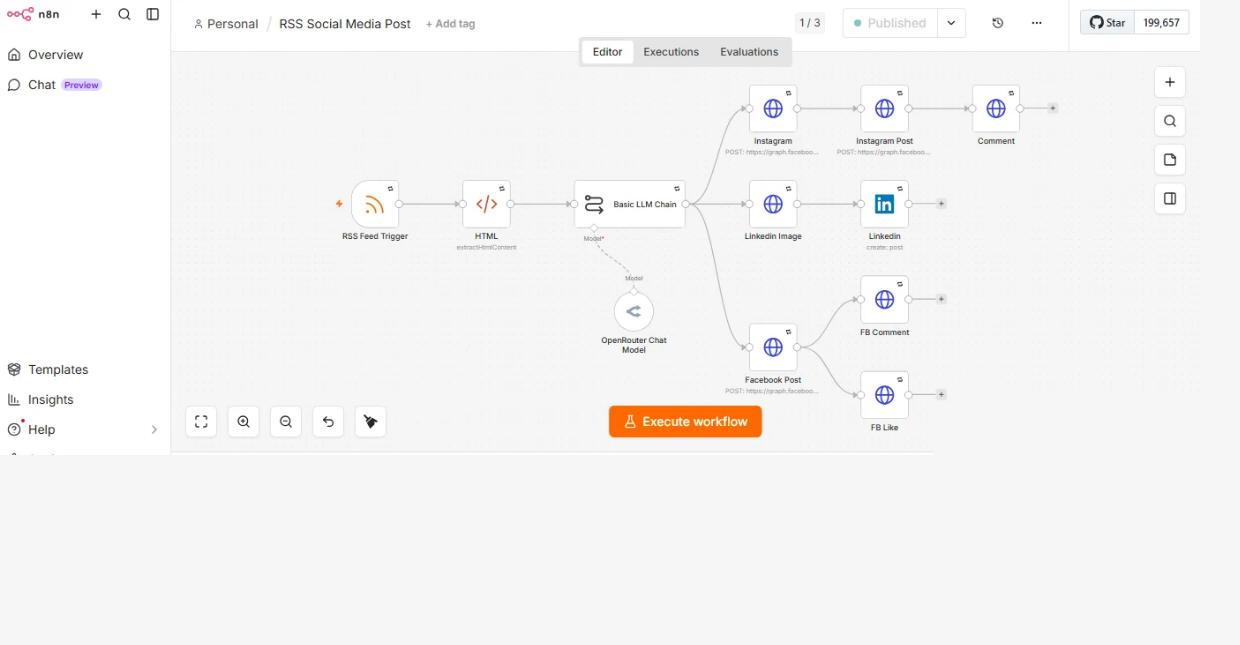Select the Instagram Post node
Viewport: 1240px width, 645px height.
(x=884, y=108)
